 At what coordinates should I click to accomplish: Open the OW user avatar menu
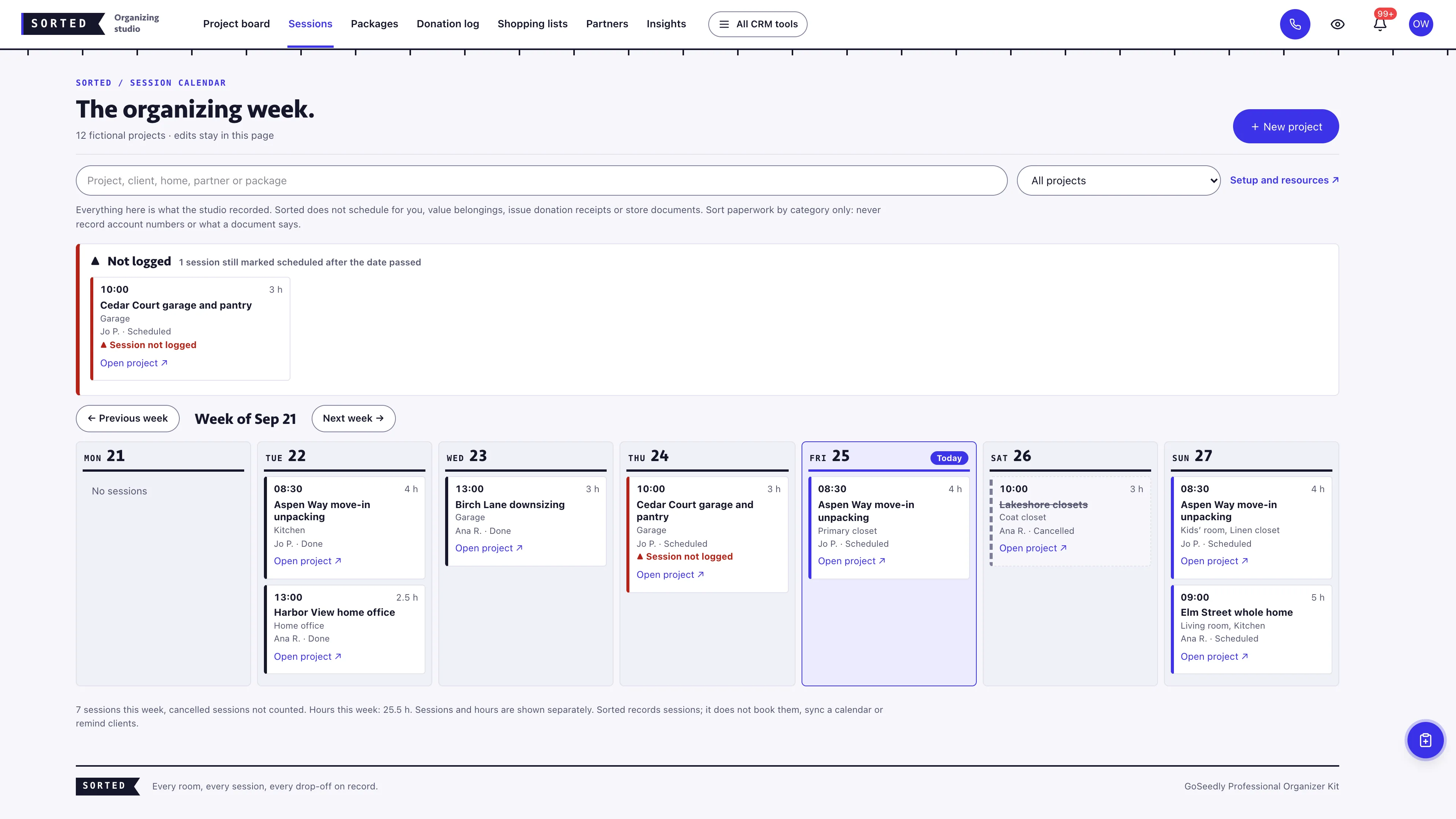1420,24
